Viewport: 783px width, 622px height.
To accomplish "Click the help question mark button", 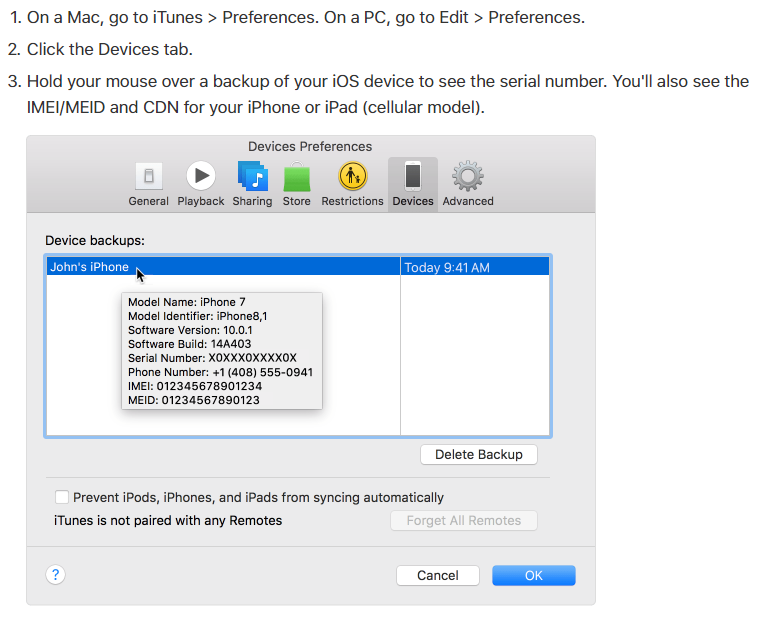I will (x=56, y=574).
